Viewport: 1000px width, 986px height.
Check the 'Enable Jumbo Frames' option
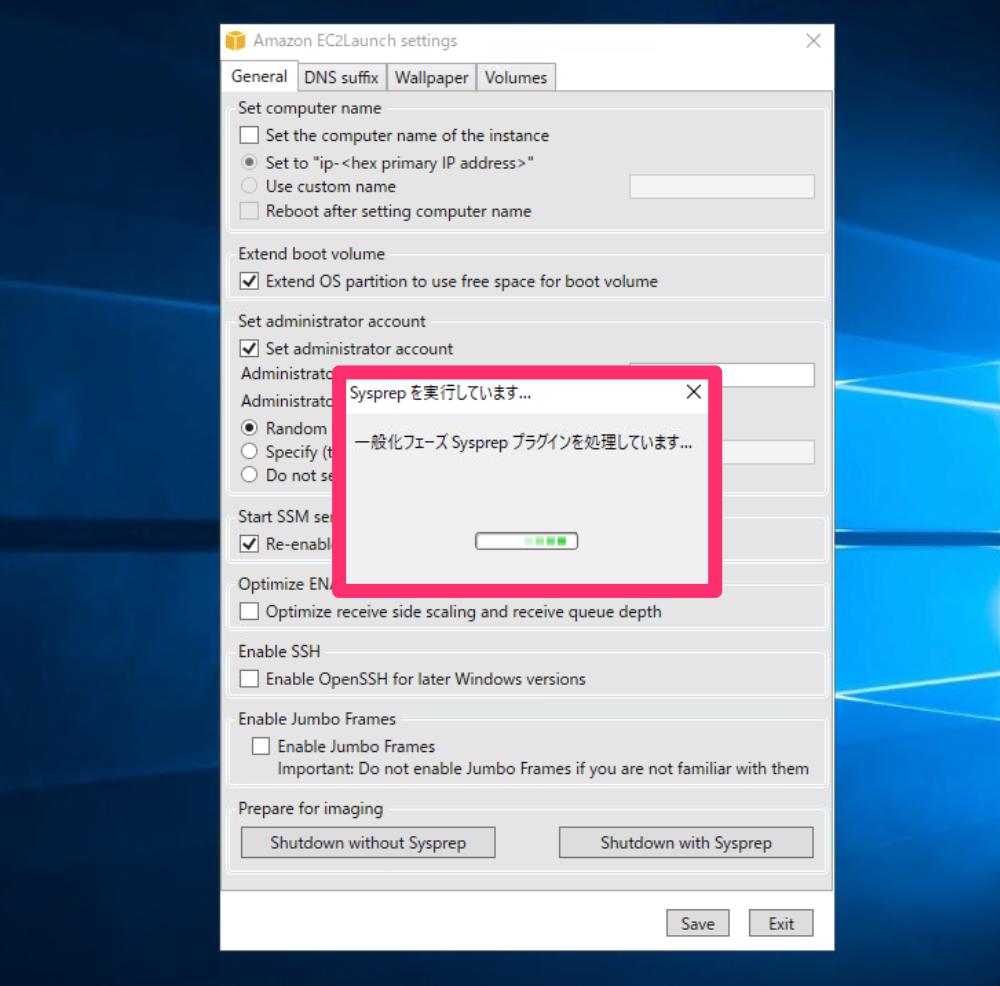coord(261,745)
